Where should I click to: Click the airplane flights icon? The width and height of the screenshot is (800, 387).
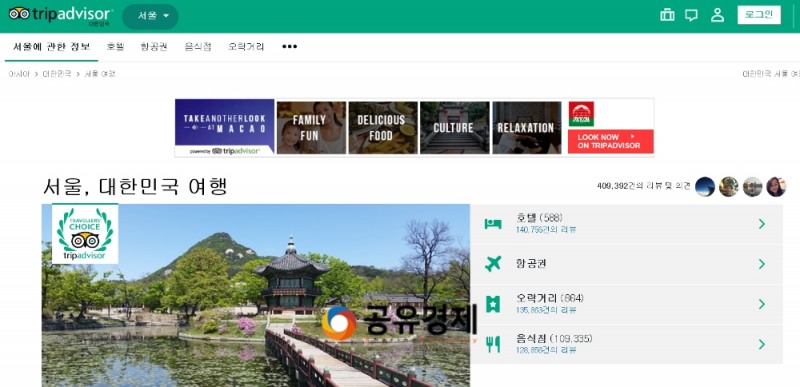(x=493, y=264)
